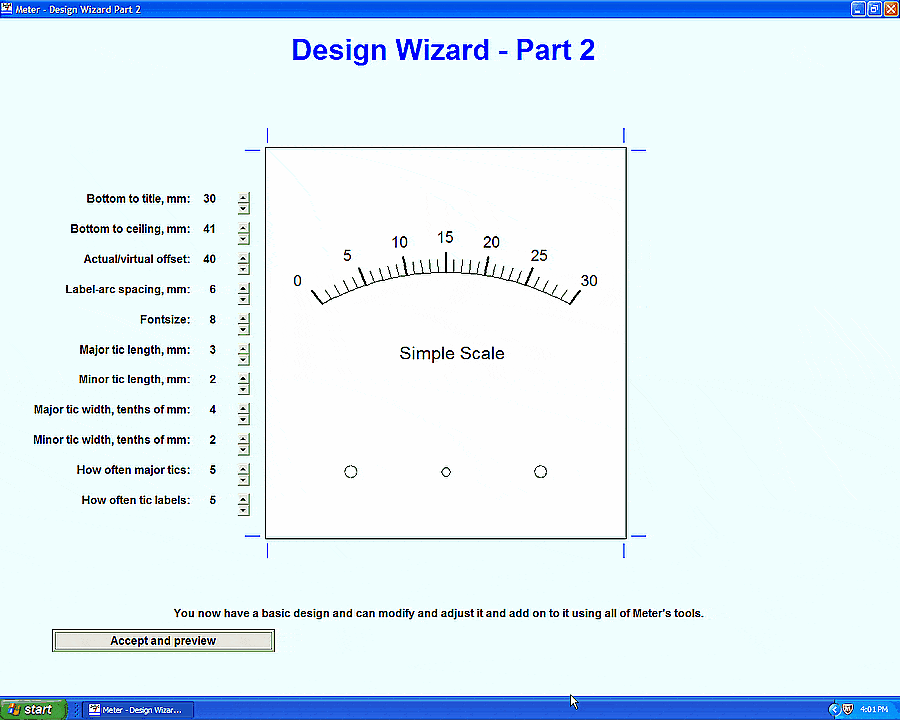Raise the Actual/virtual offset value
This screenshot has width=900, height=720.
pos(243,257)
